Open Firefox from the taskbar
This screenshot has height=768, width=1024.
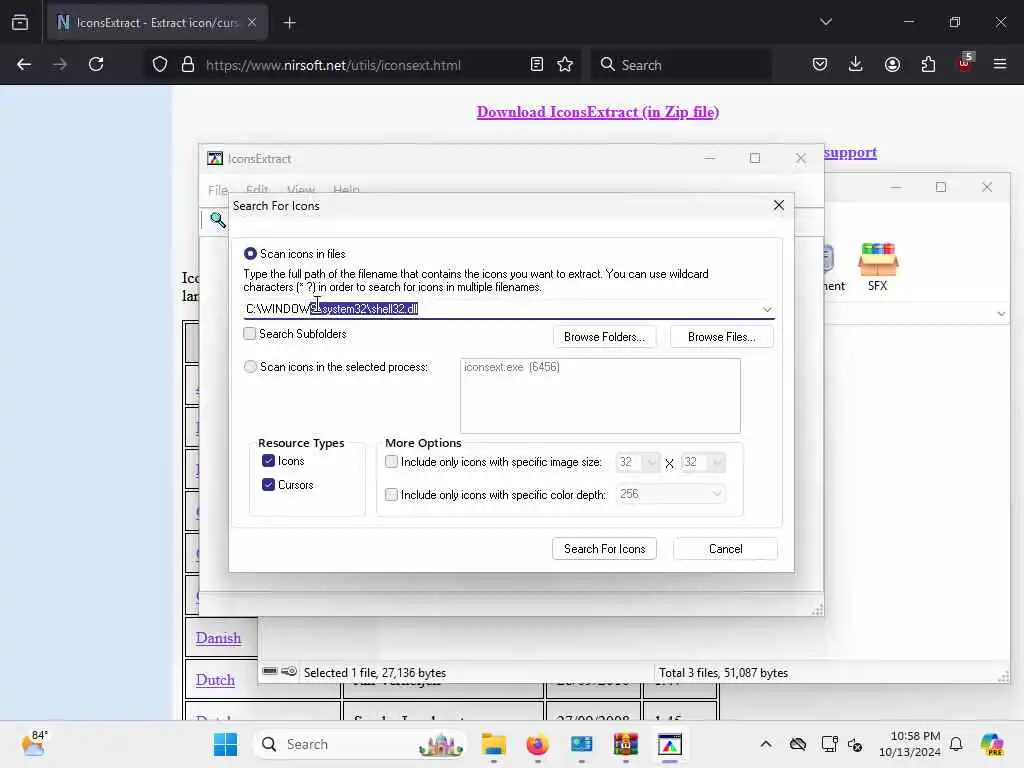[x=537, y=744]
